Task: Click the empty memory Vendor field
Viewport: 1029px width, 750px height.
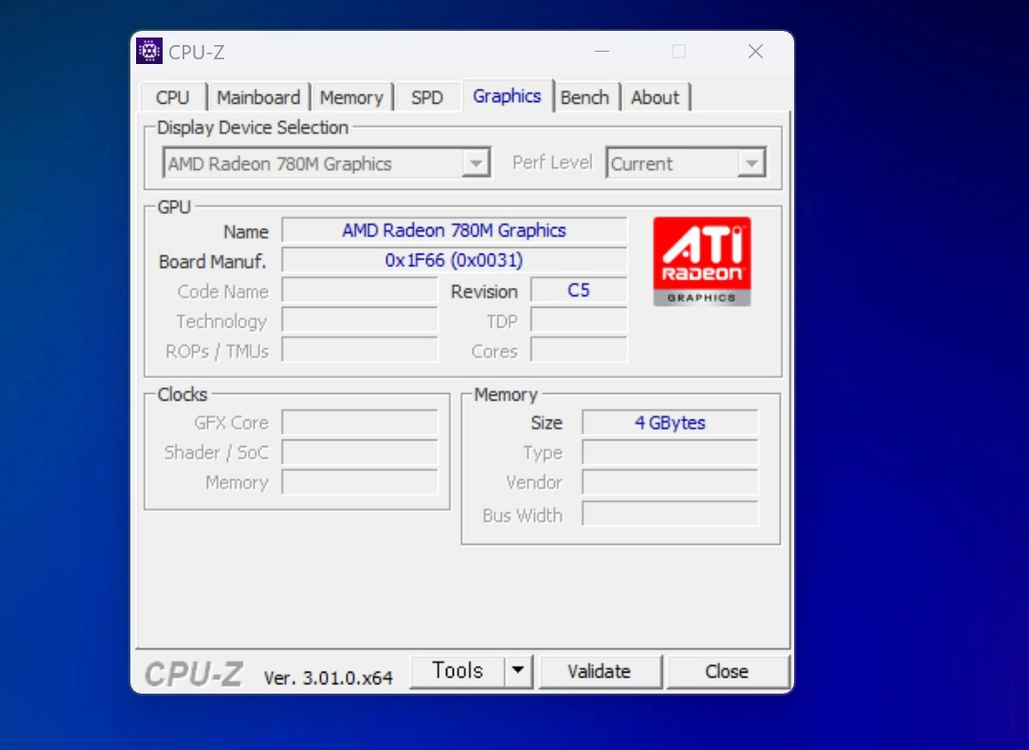Action: pyautogui.click(x=670, y=482)
